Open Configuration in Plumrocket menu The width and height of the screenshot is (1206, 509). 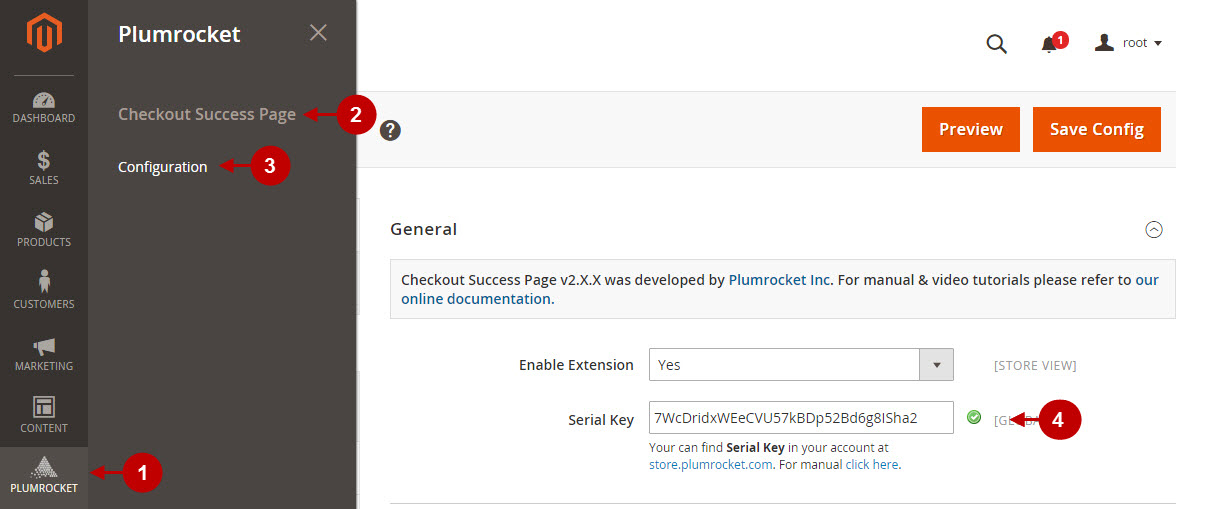(x=163, y=167)
